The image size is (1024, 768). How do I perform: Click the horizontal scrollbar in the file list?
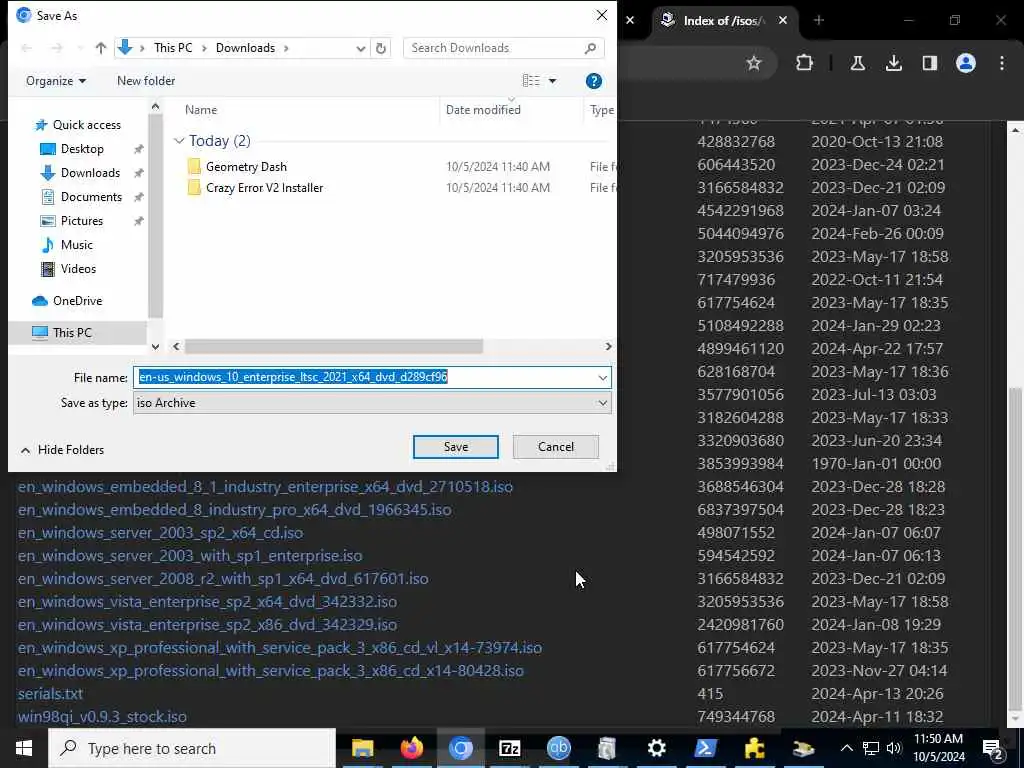click(334, 346)
